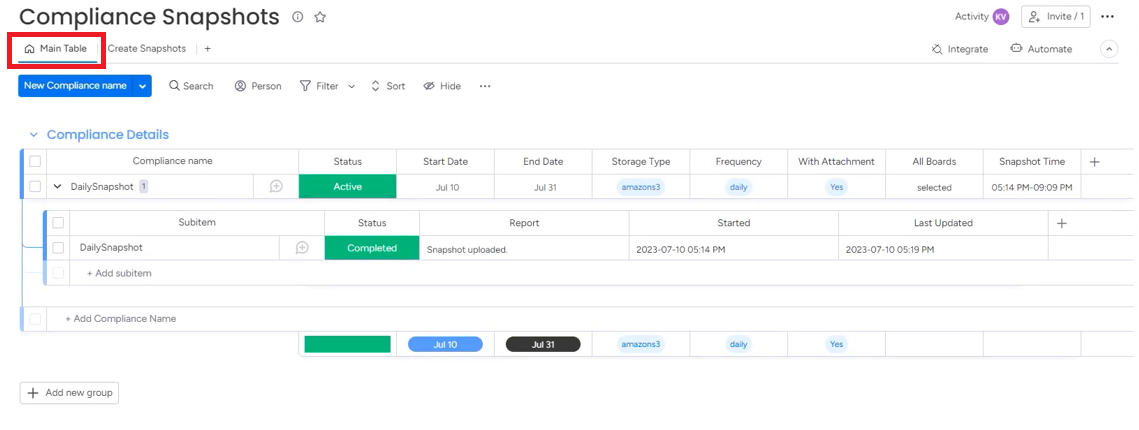Open the DailySnapshot subitem conversation bubble
The width and height of the screenshot is (1139, 430).
pos(302,248)
